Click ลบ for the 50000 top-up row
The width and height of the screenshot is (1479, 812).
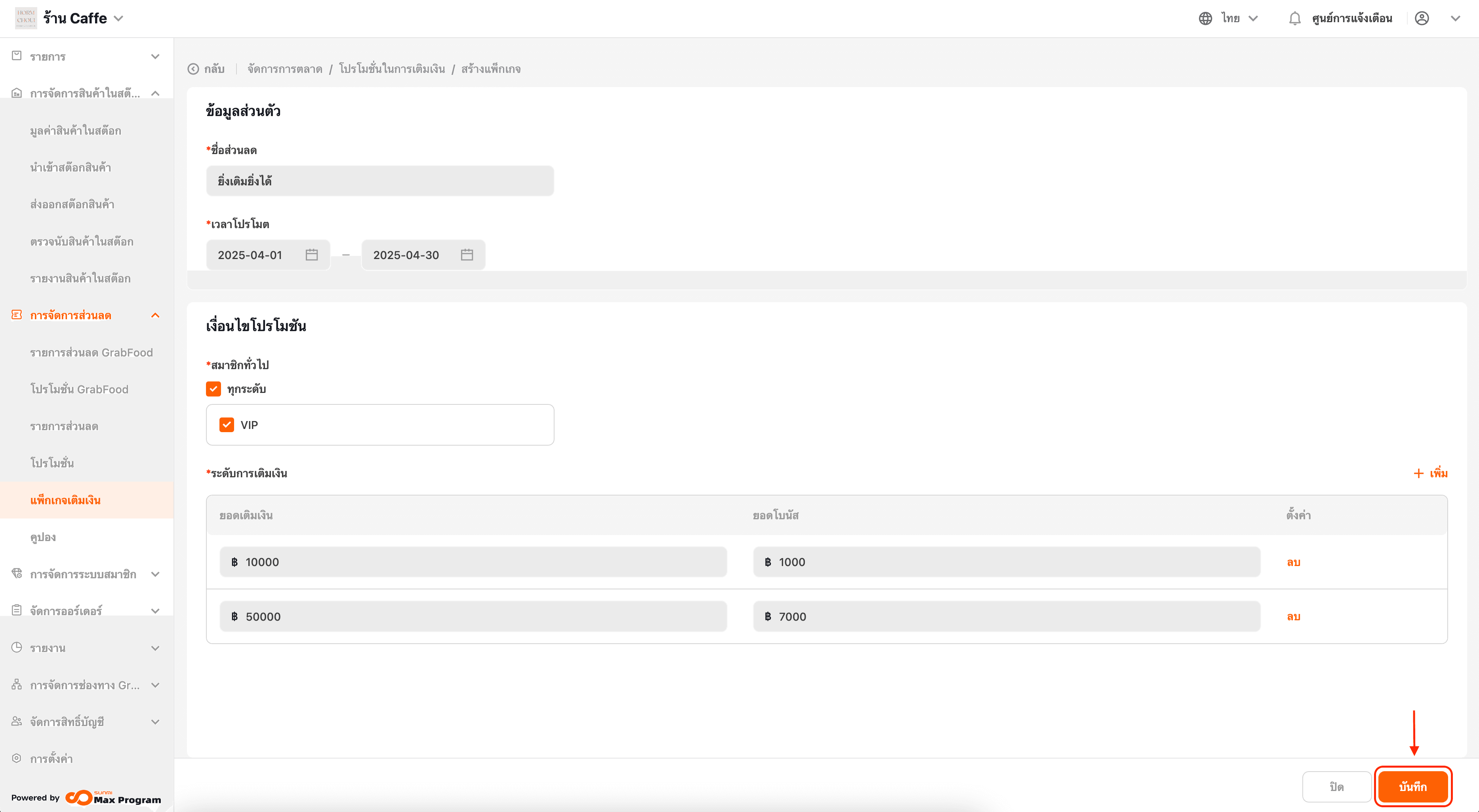pyautogui.click(x=1293, y=617)
